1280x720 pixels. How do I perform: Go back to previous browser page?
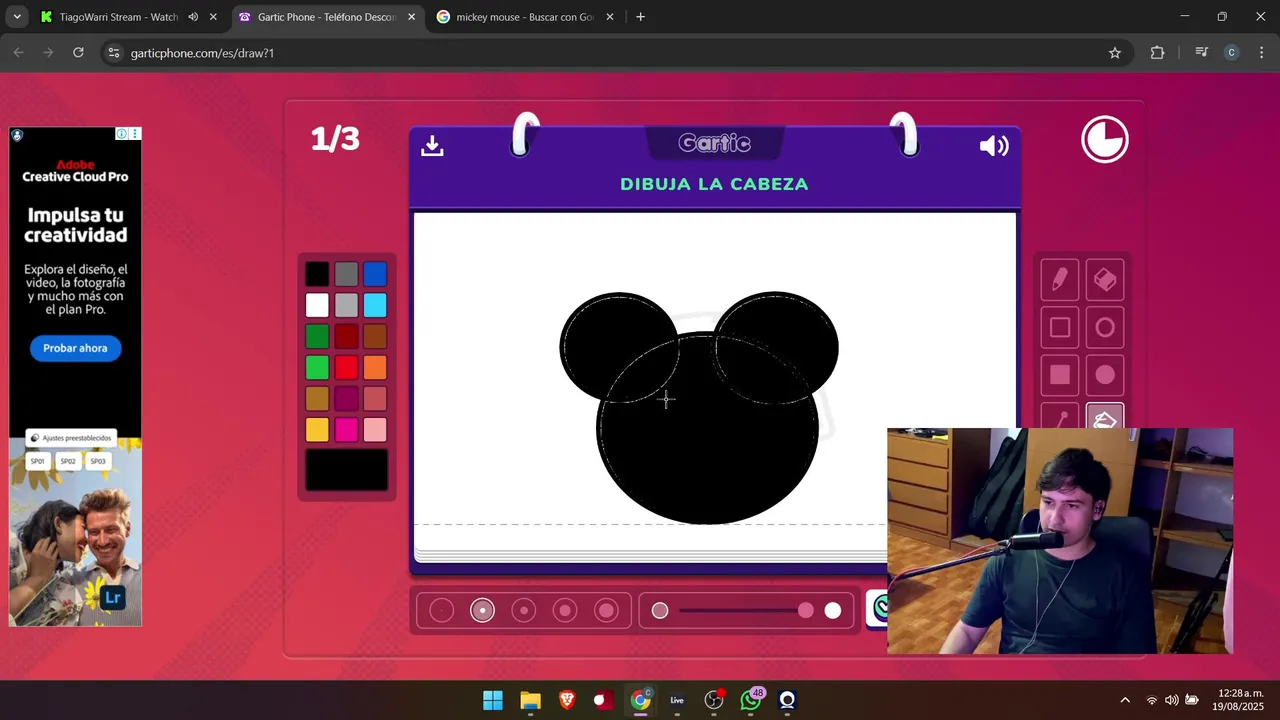click(x=18, y=52)
